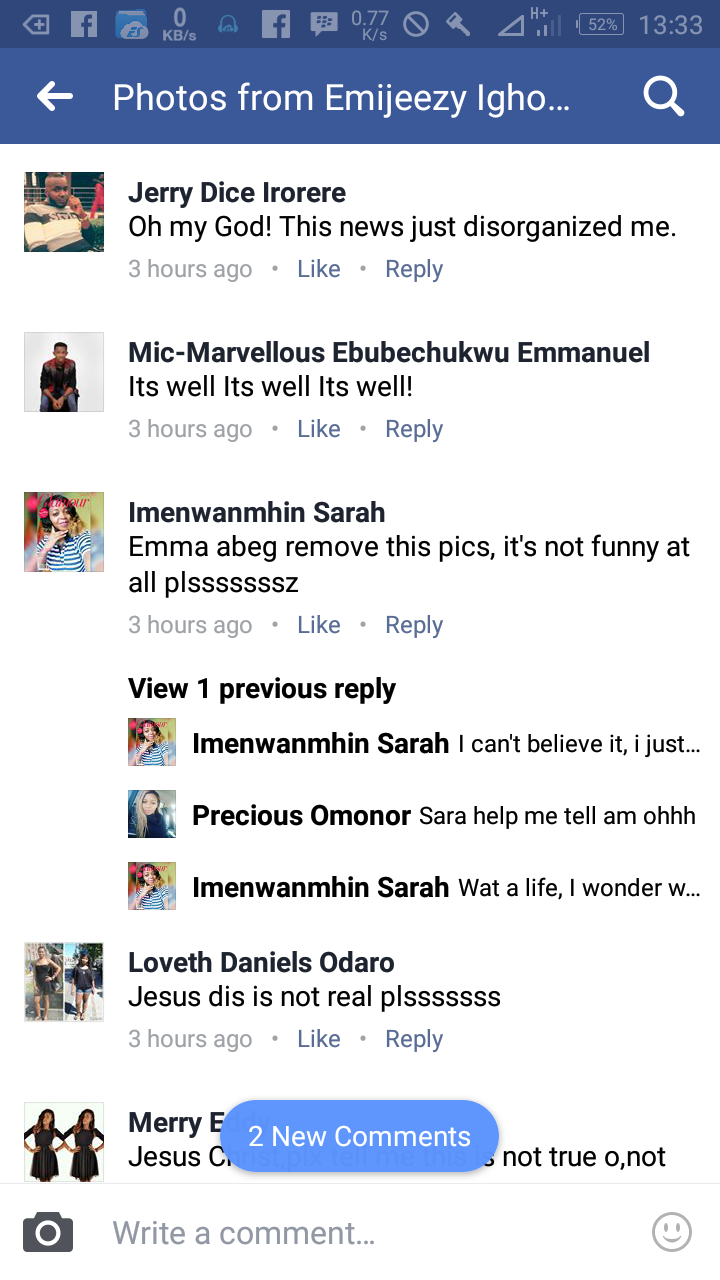
Task: Tap the camera icon to attach photo
Action: click(48, 1232)
